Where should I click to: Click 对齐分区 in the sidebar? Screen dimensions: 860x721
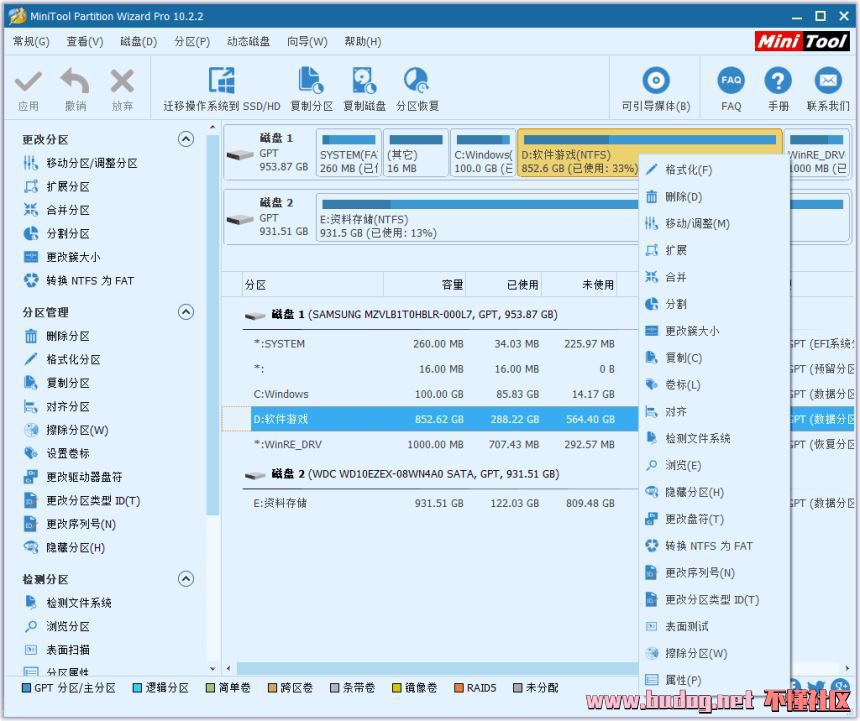click(x=56, y=407)
